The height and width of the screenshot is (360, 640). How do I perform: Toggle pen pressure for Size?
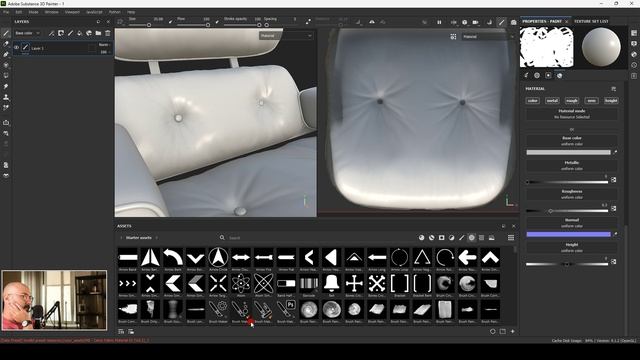[x=171, y=21]
